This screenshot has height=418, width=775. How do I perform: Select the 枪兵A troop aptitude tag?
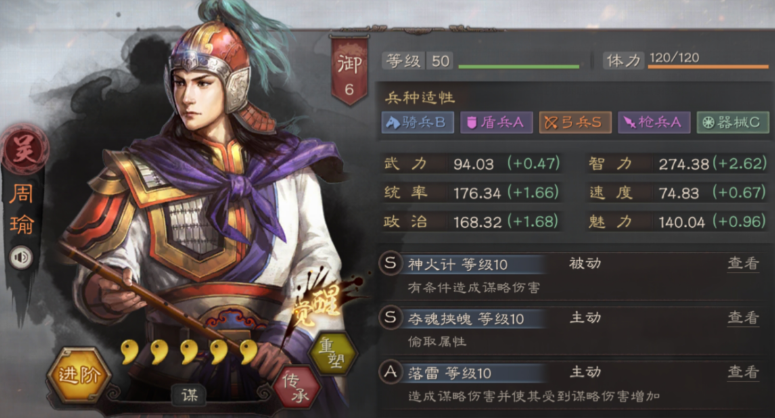coord(654,122)
